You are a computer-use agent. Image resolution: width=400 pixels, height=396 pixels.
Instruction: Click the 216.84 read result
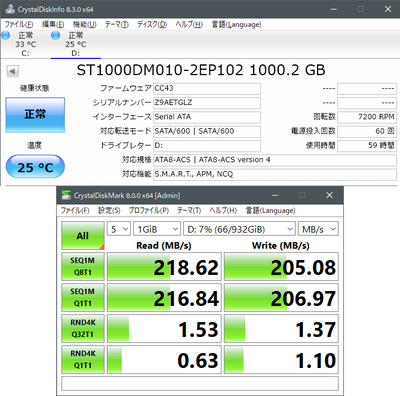point(164,297)
